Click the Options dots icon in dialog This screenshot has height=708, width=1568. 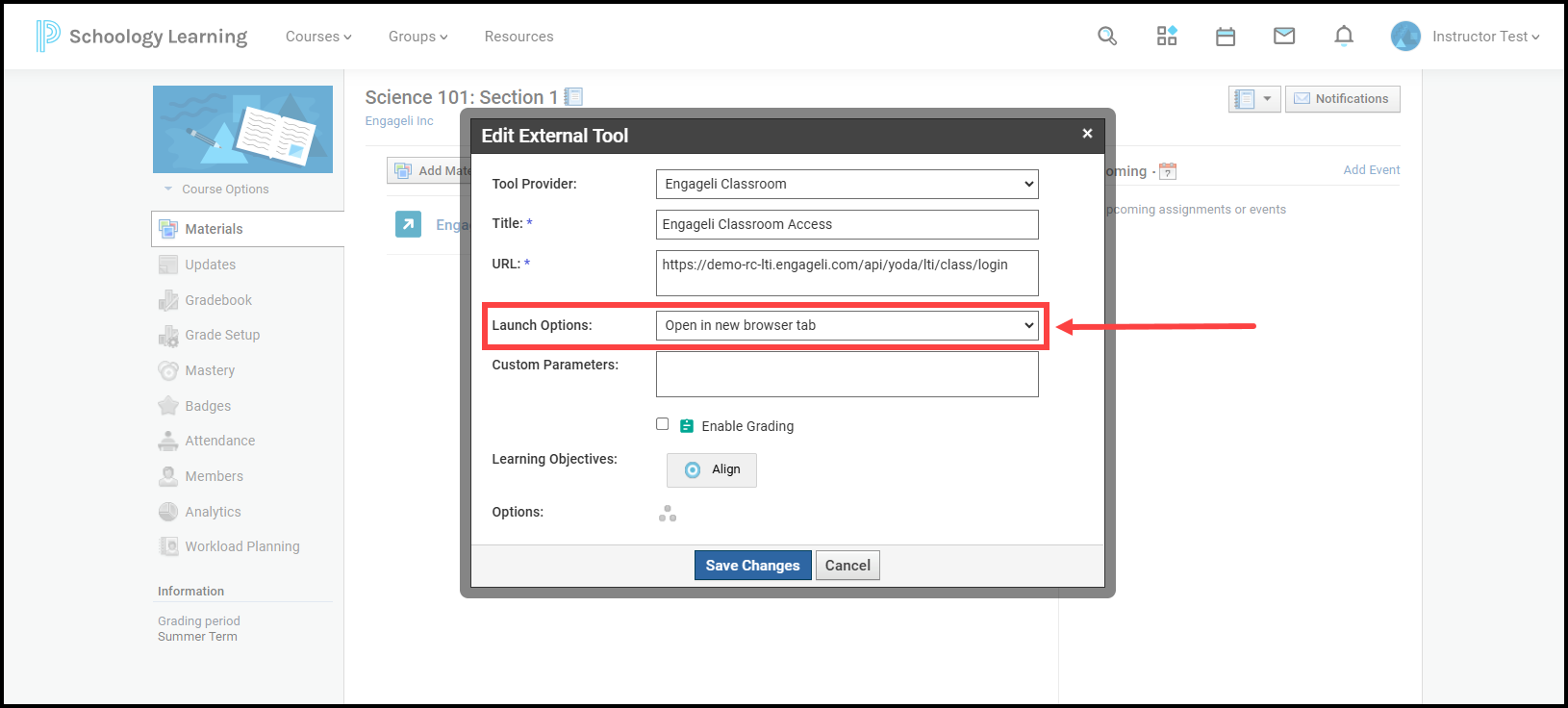pos(668,514)
